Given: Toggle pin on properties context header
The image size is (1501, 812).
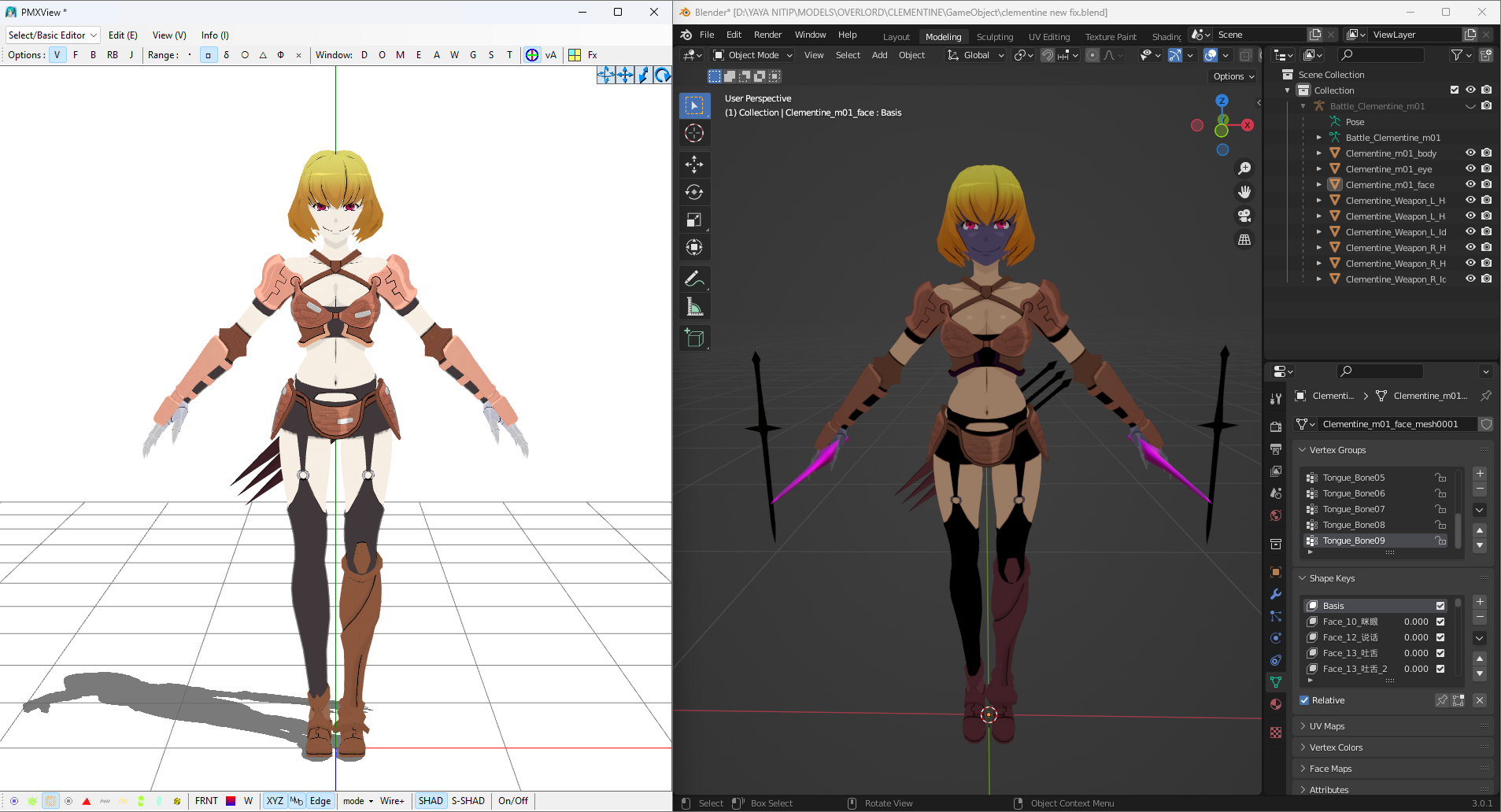Looking at the screenshot, I should [x=1486, y=396].
